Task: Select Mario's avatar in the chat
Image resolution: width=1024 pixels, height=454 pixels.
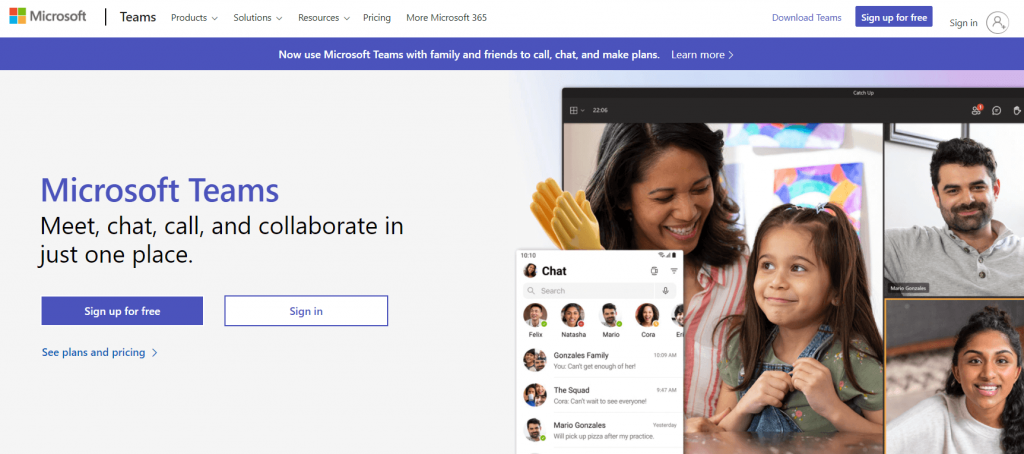Action: [611, 315]
